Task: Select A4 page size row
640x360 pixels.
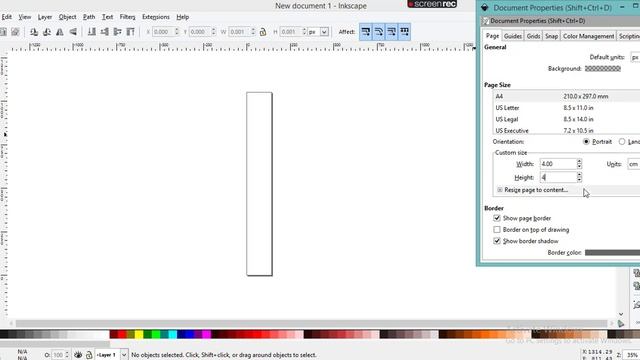Action: pos(567,96)
